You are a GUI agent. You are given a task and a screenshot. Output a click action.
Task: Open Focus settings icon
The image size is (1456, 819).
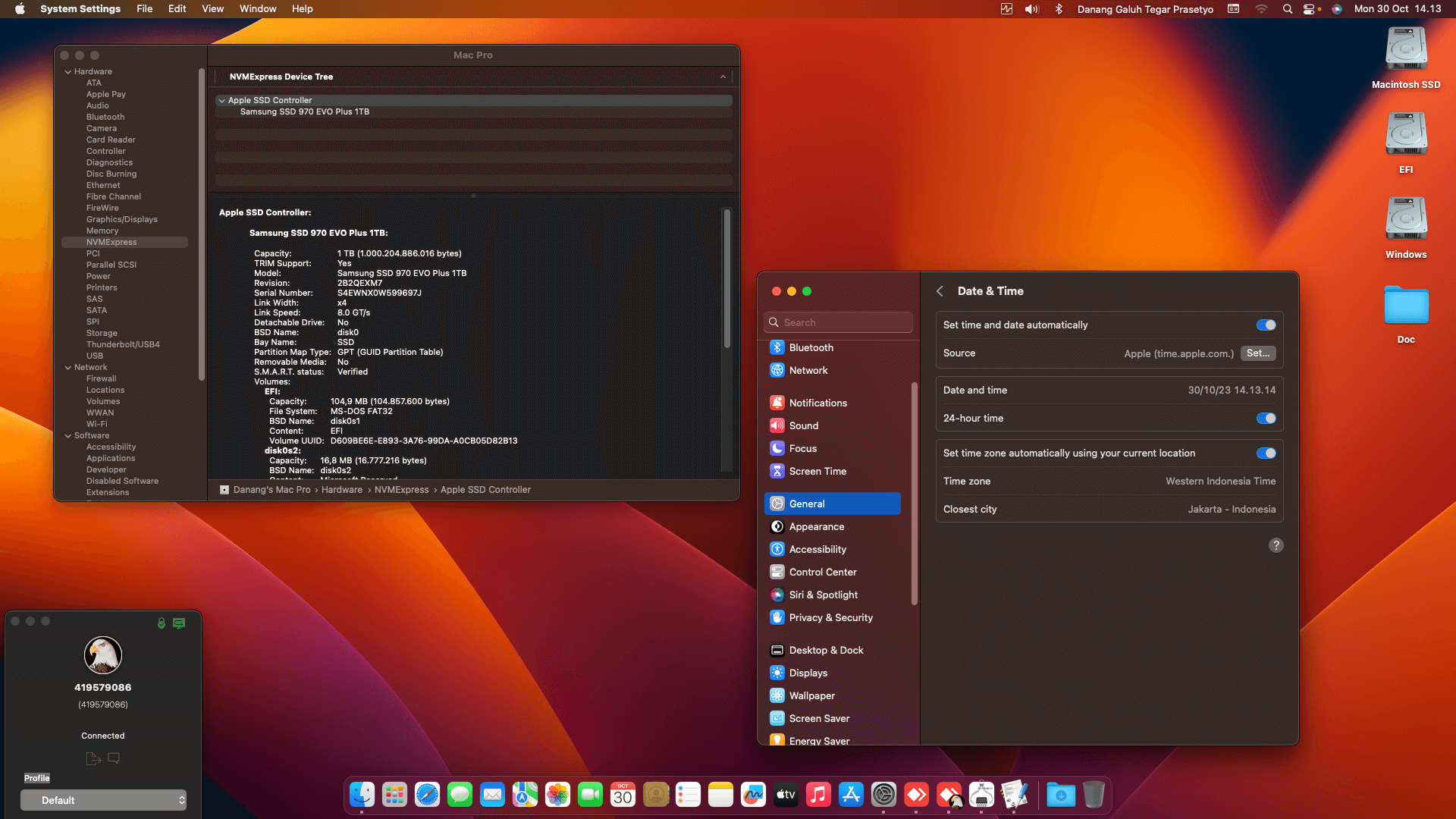pos(777,448)
